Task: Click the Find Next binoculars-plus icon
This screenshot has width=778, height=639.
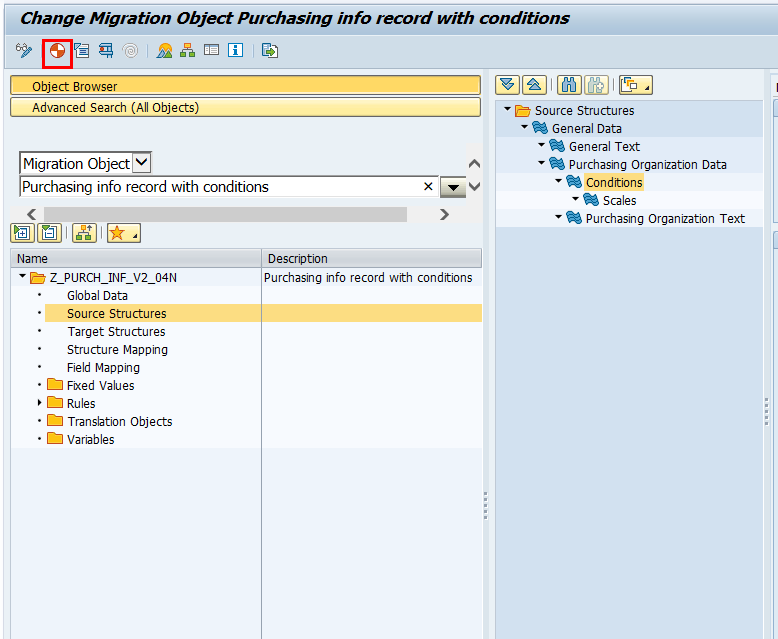Action: (596, 85)
